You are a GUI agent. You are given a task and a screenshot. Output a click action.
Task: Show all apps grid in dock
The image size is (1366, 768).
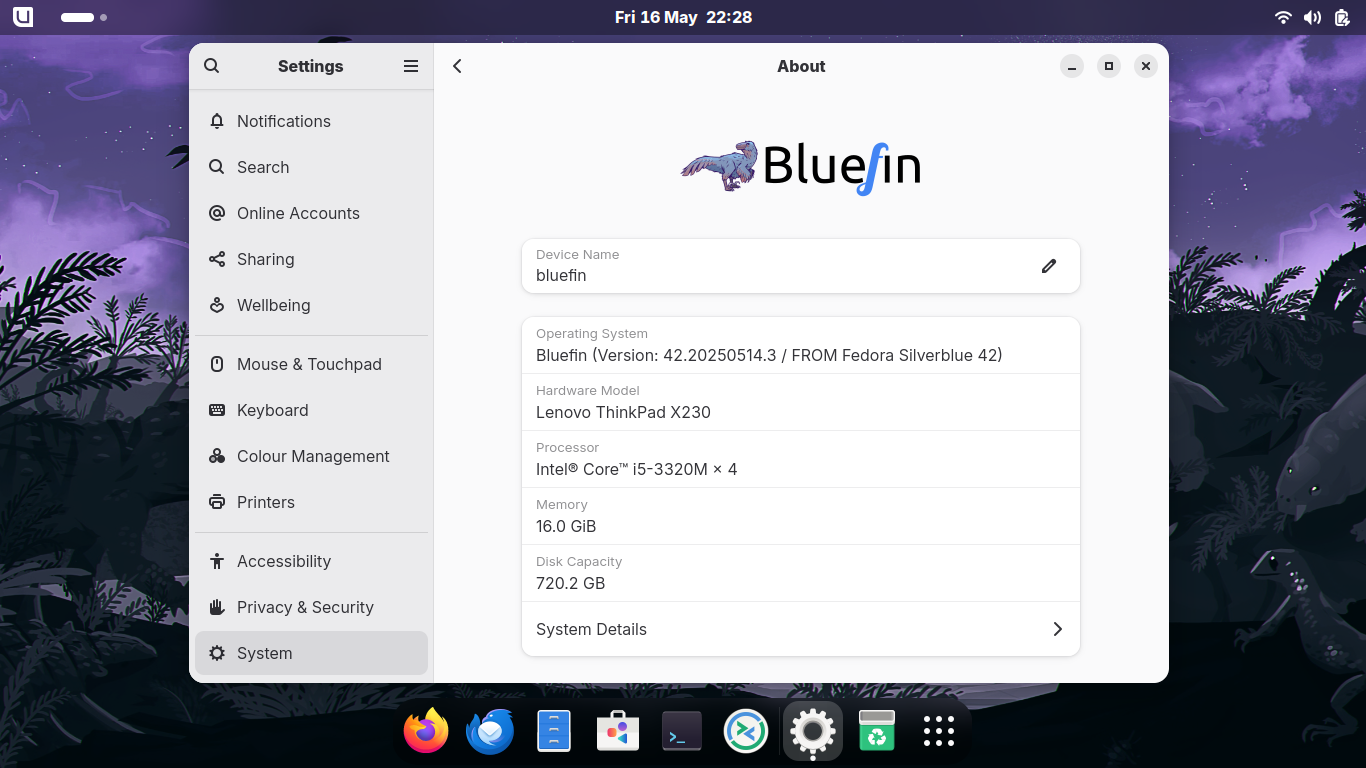click(x=939, y=731)
